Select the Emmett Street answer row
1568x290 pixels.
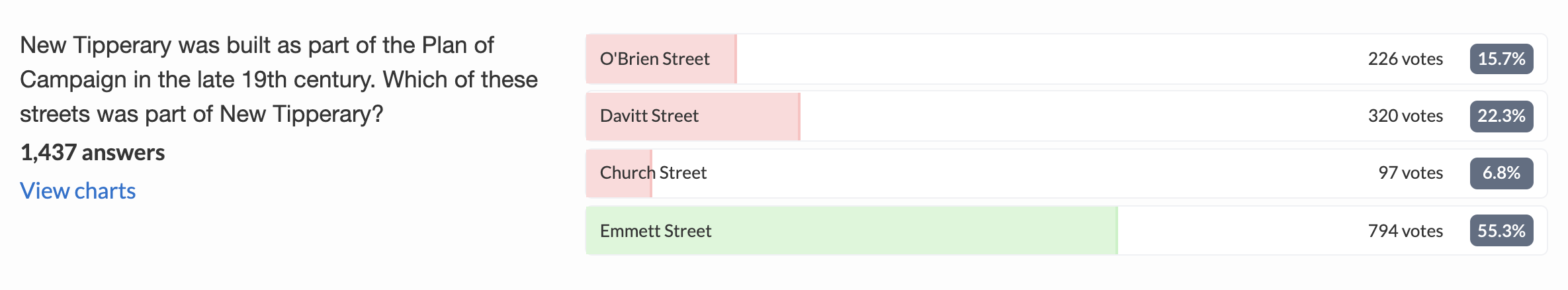(1066, 230)
